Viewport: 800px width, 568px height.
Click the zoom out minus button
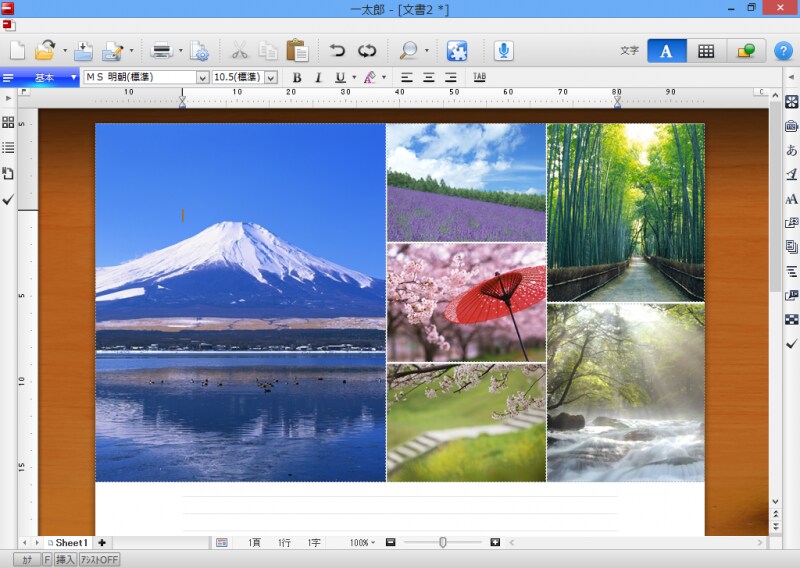[391, 542]
